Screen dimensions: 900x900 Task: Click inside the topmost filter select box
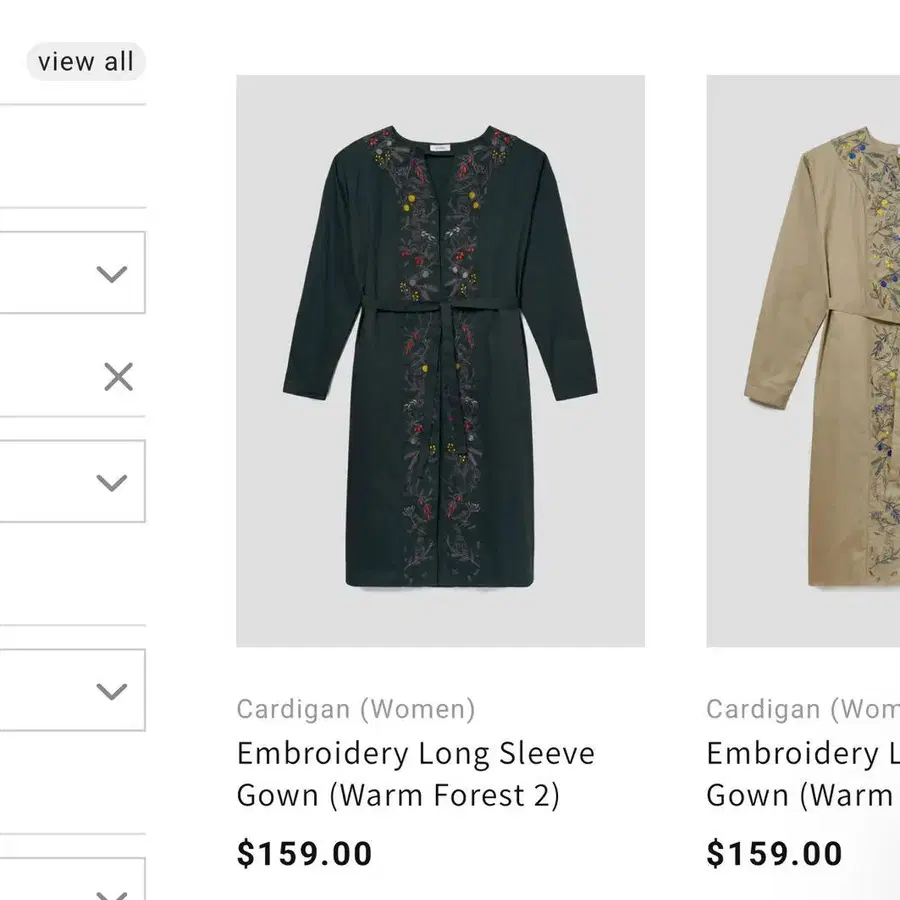50,273
